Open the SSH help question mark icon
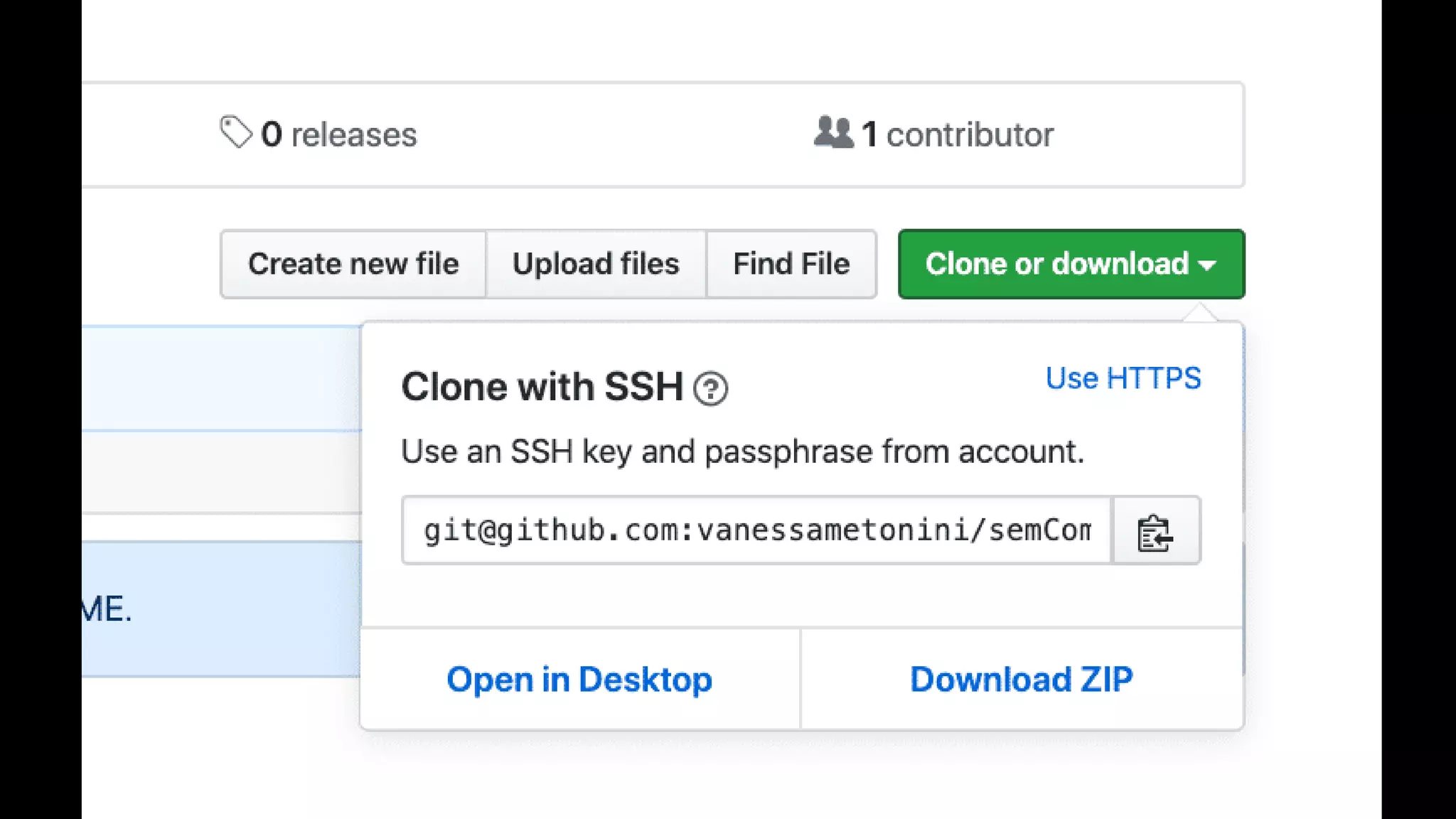 pyautogui.click(x=710, y=389)
